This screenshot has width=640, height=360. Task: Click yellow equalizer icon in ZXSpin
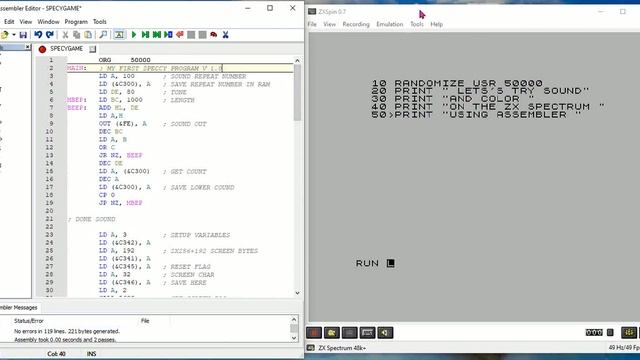click(629, 333)
